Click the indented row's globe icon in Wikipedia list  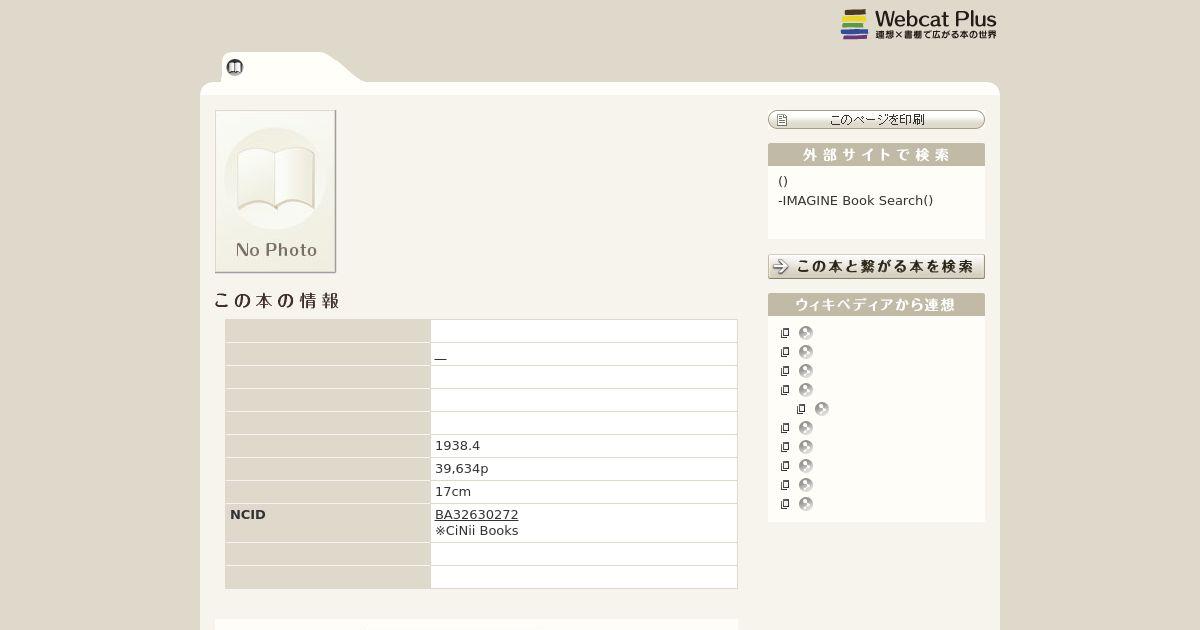pyautogui.click(x=822, y=409)
